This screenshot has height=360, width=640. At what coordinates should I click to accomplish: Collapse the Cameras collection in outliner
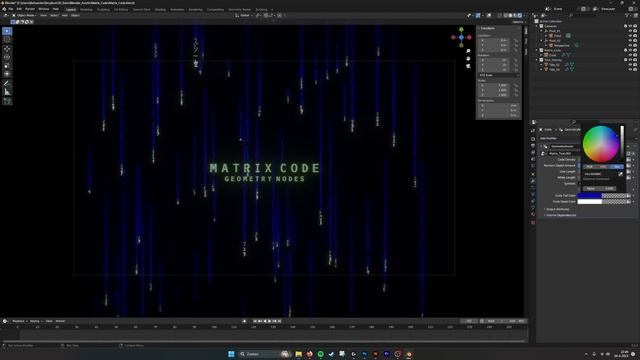point(537,26)
